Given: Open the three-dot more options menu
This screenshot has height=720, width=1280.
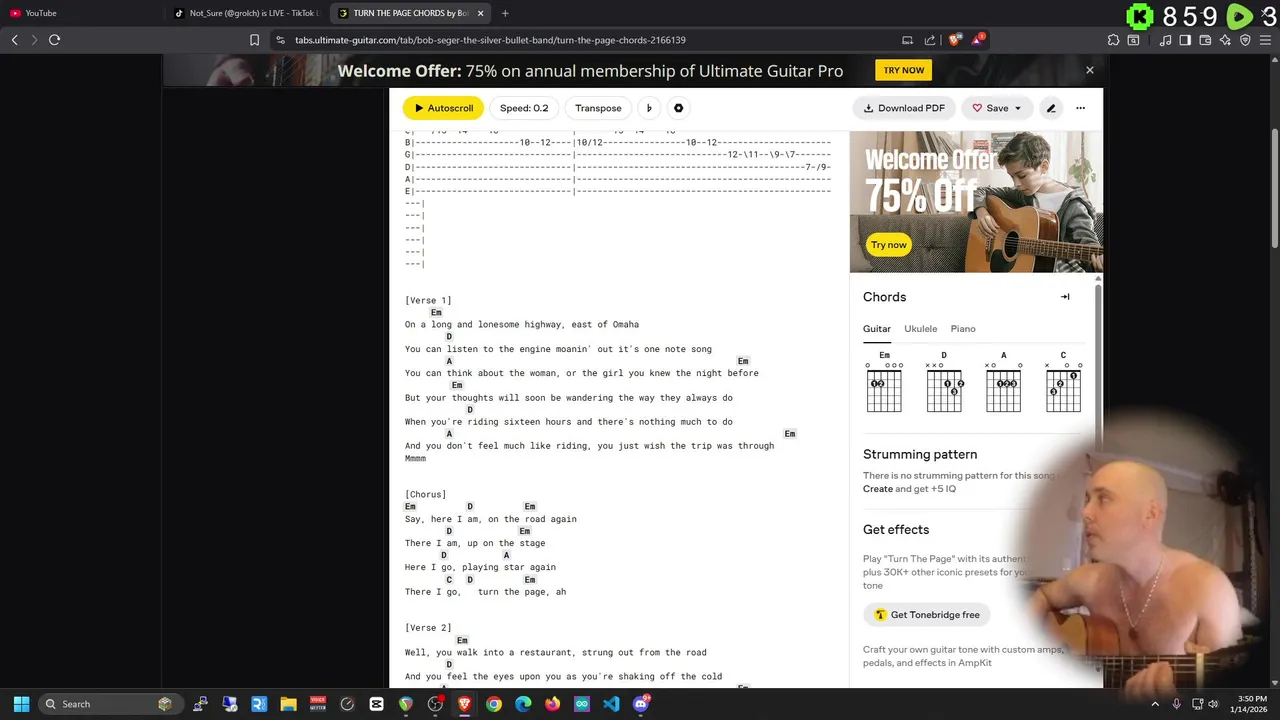Looking at the screenshot, I should click(1080, 108).
